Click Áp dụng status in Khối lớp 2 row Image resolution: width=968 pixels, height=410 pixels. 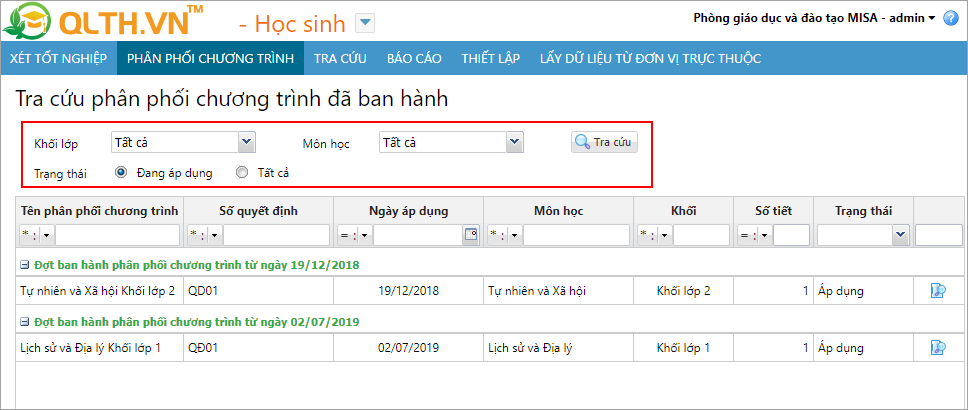(x=864, y=291)
